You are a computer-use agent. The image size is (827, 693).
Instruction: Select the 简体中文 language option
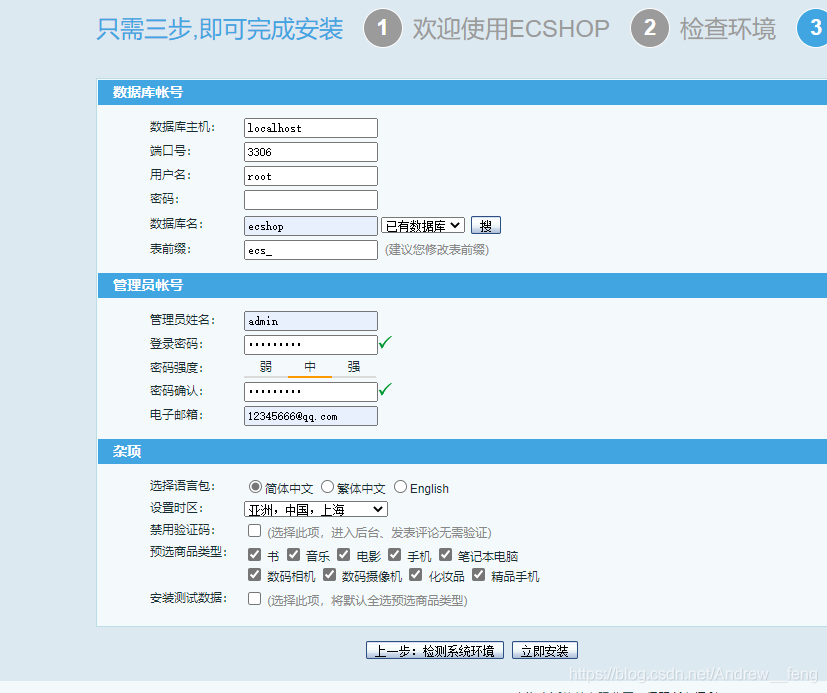[x=256, y=487]
